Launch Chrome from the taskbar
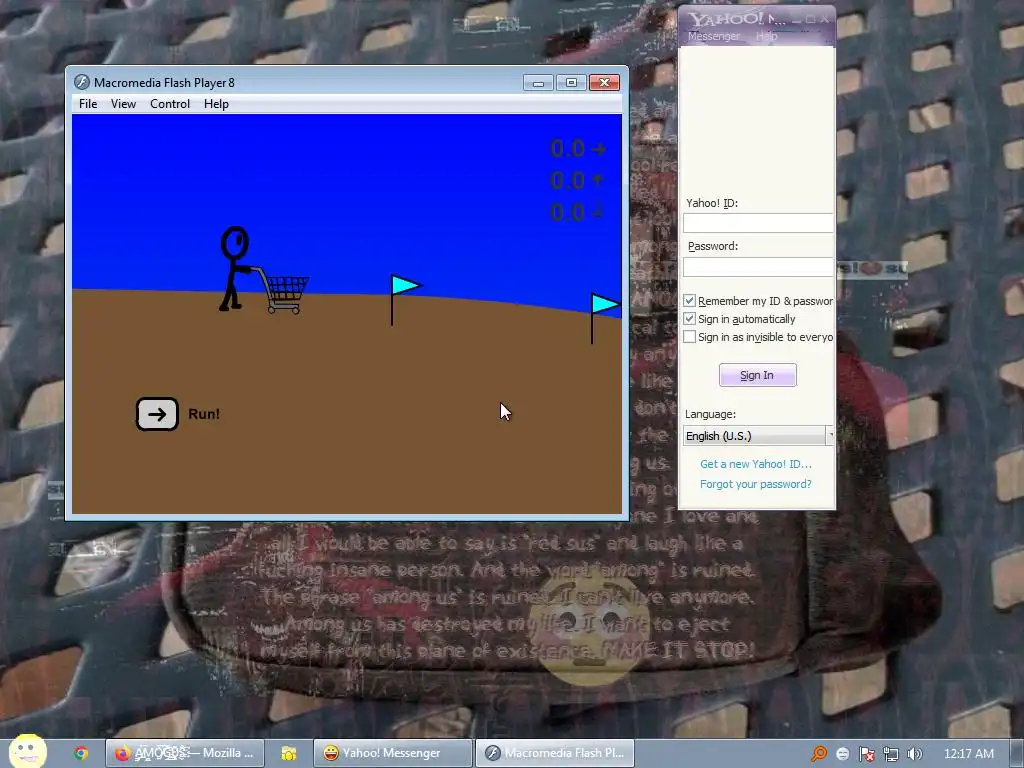This screenshot has width=1024, height=768. (81, 753)
